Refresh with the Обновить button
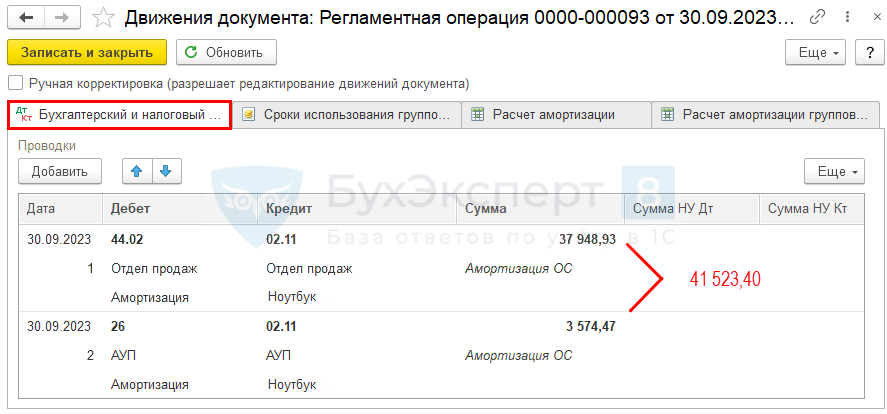 pyautogui.click(x=226, y=53)
